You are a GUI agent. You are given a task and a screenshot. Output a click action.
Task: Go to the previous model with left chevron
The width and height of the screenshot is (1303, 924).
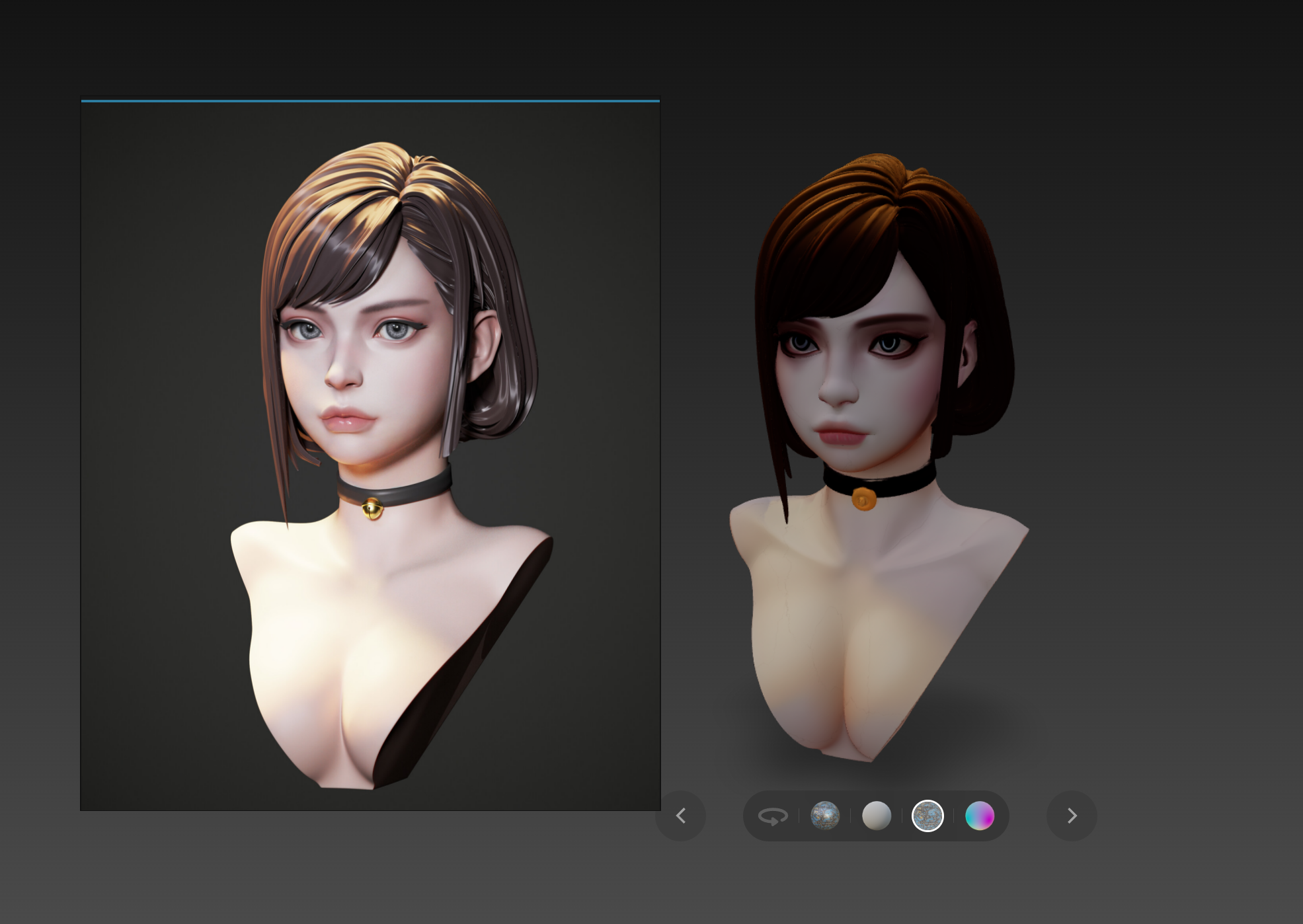(680, 816)
